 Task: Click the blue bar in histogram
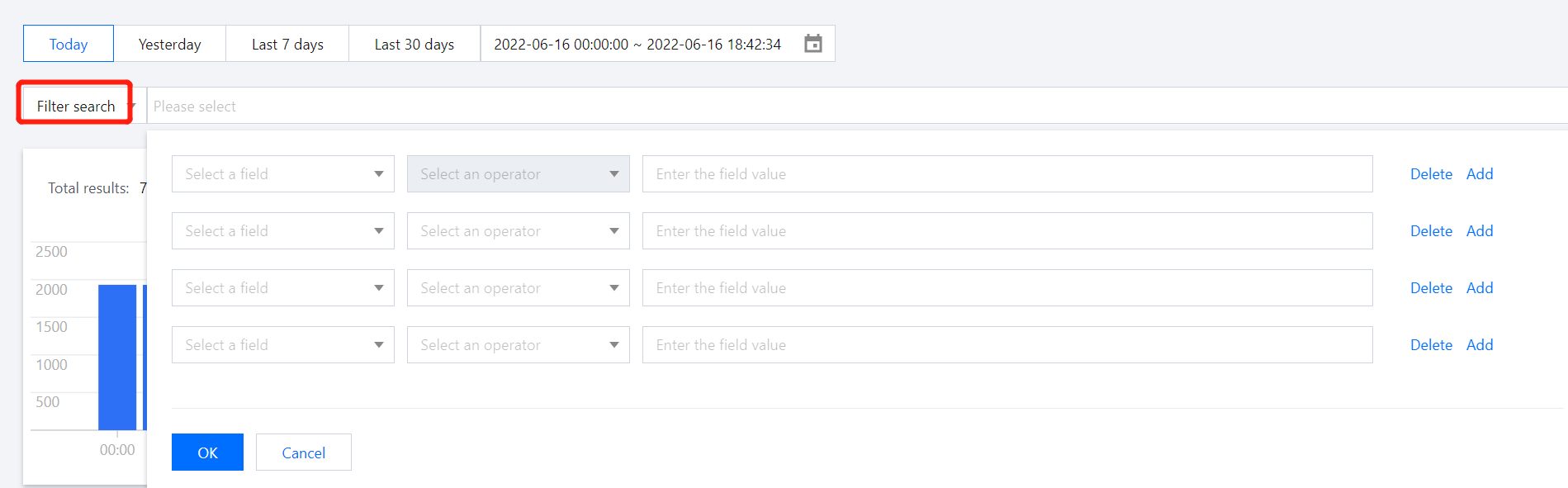click(x=117, y=358)
